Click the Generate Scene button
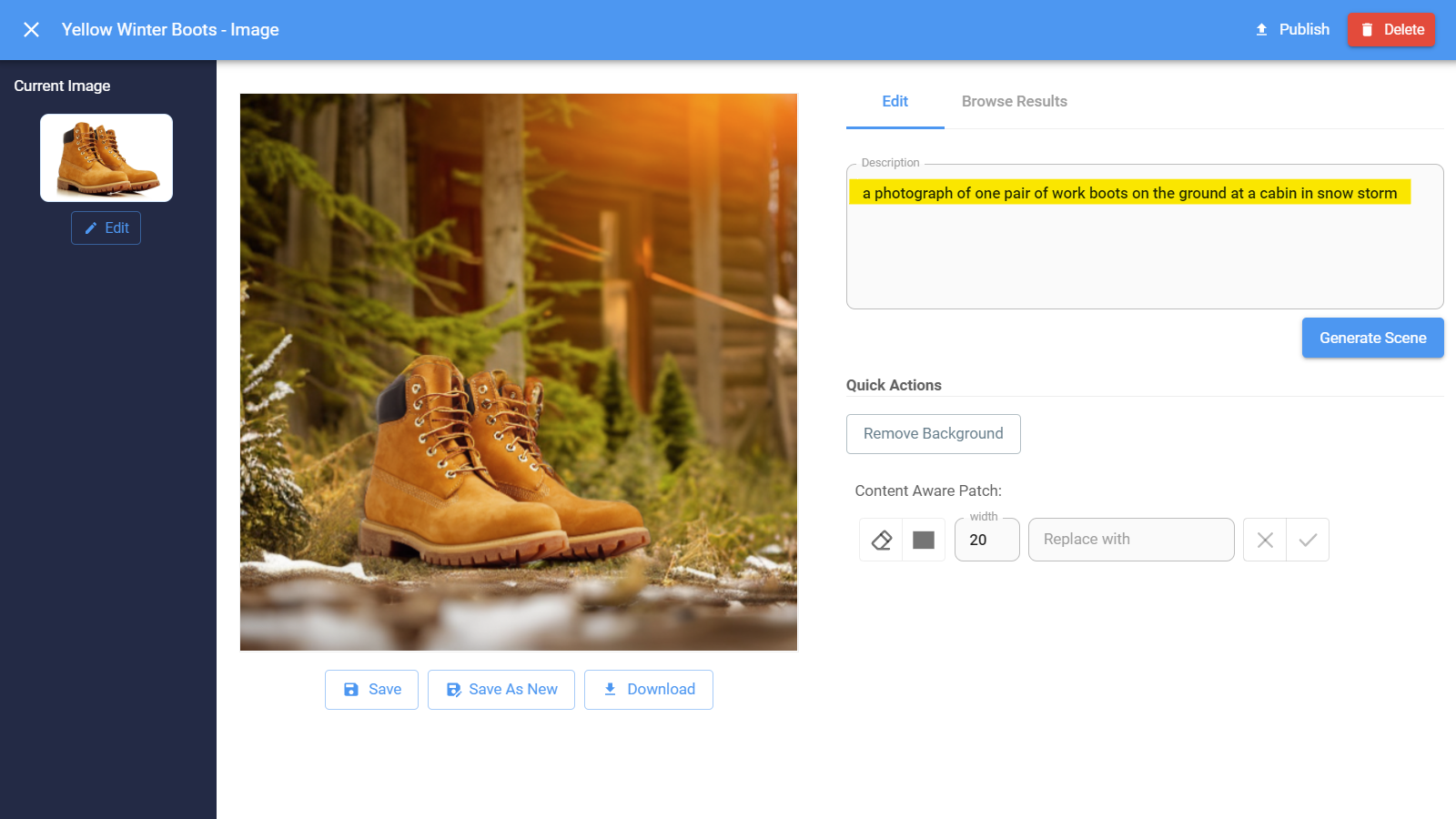The width and height of the screenshot is (1456, 819). pos(1372,338)
